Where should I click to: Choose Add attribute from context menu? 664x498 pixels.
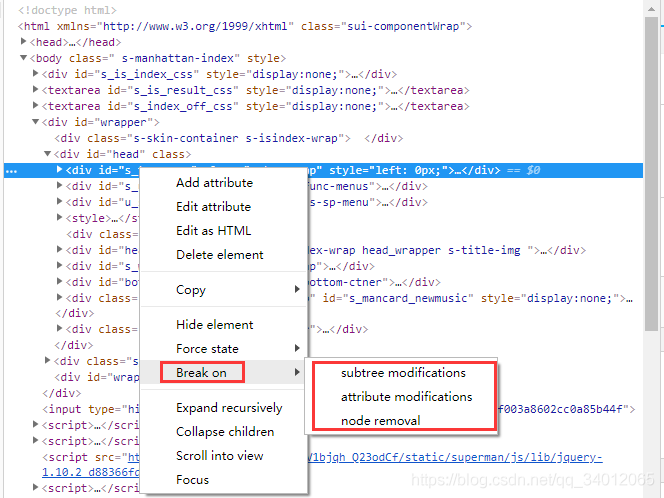click(x=214, y=183)
